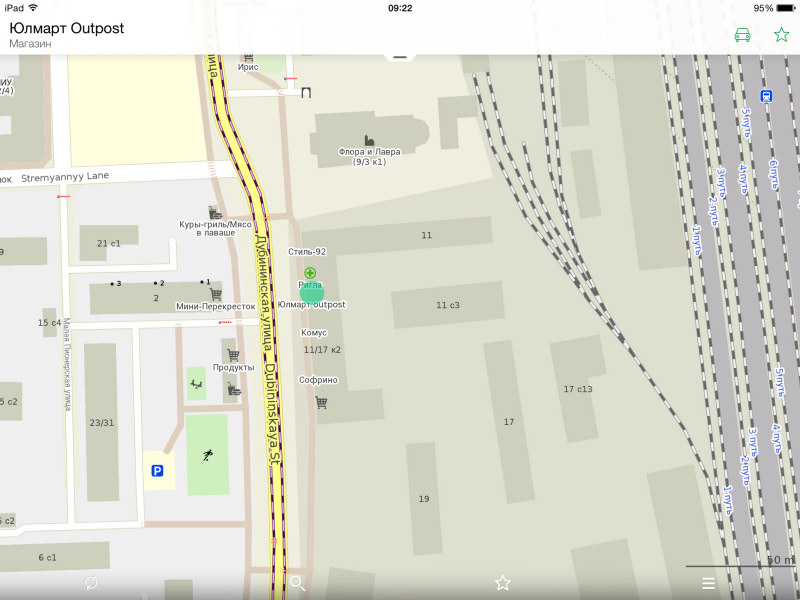Image resolution: width=800 pixels, height=600 pixels.
Task: Bookmark Юлмарт Outpost with the top-right star
Action: point(781,35)
